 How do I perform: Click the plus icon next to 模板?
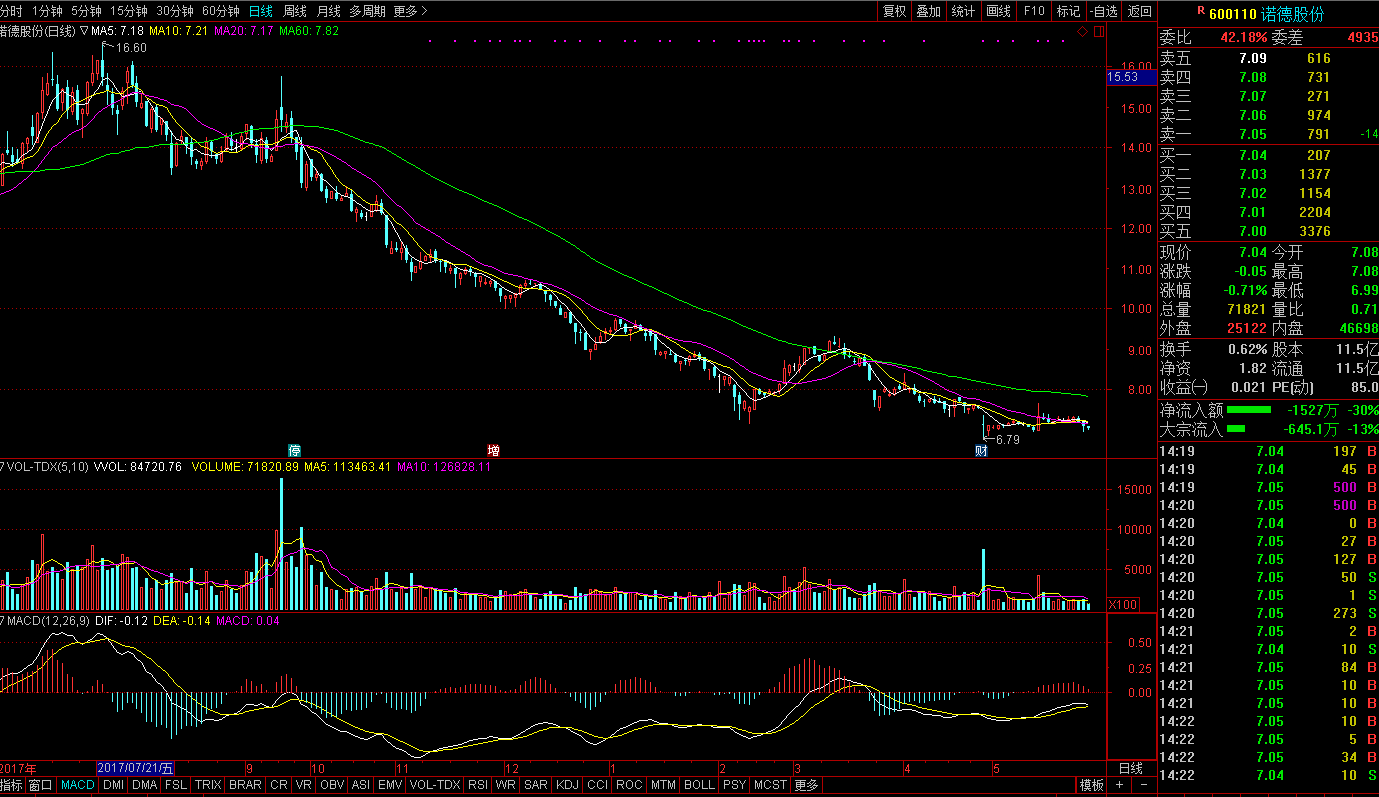(x=1117, y=785)
